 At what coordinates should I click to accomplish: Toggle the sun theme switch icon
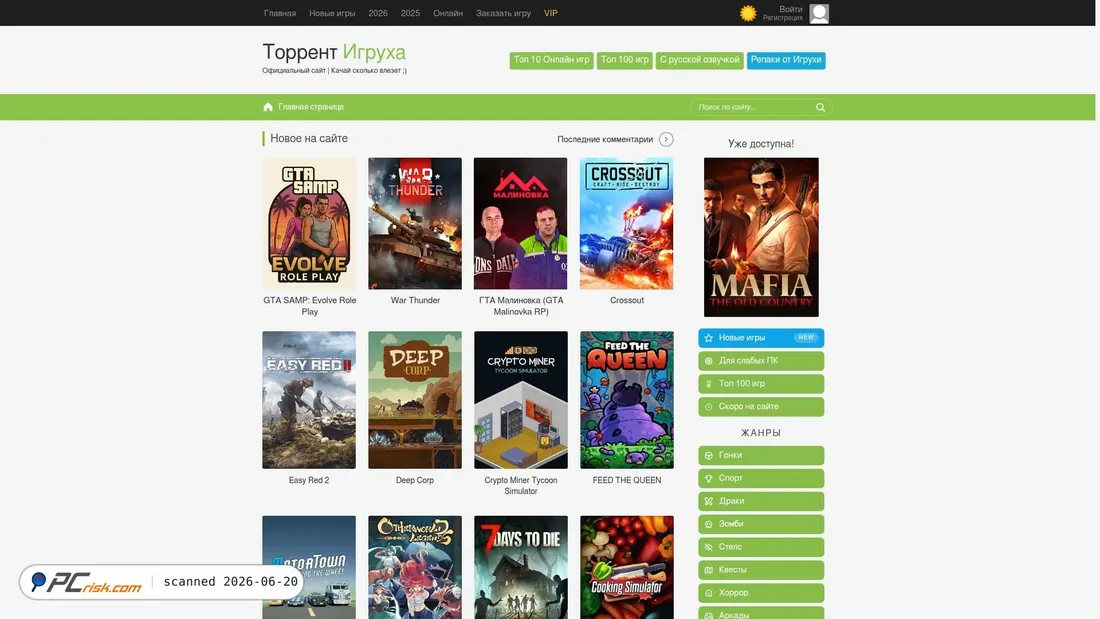pos(748,13)
